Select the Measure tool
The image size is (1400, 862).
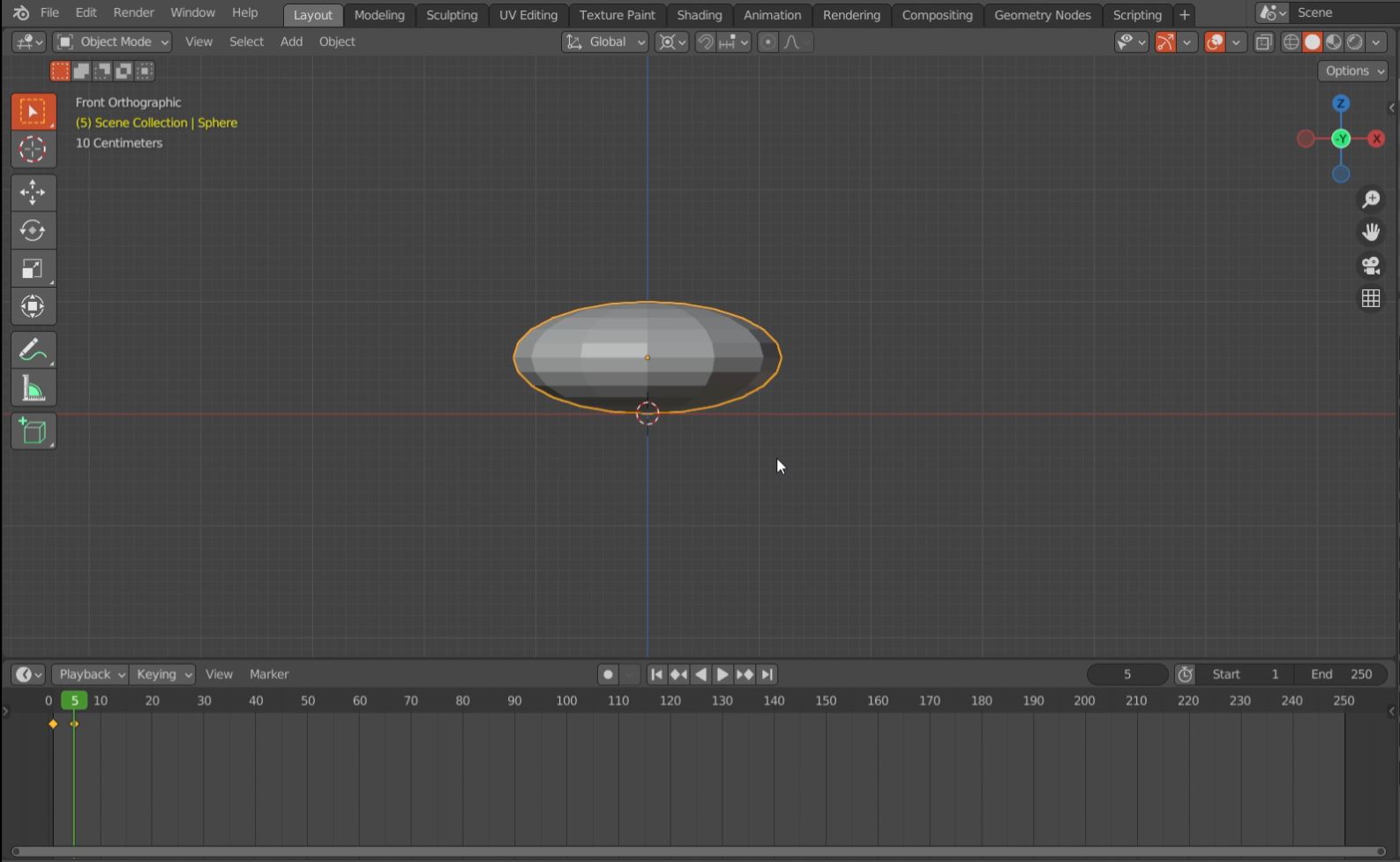33,389
